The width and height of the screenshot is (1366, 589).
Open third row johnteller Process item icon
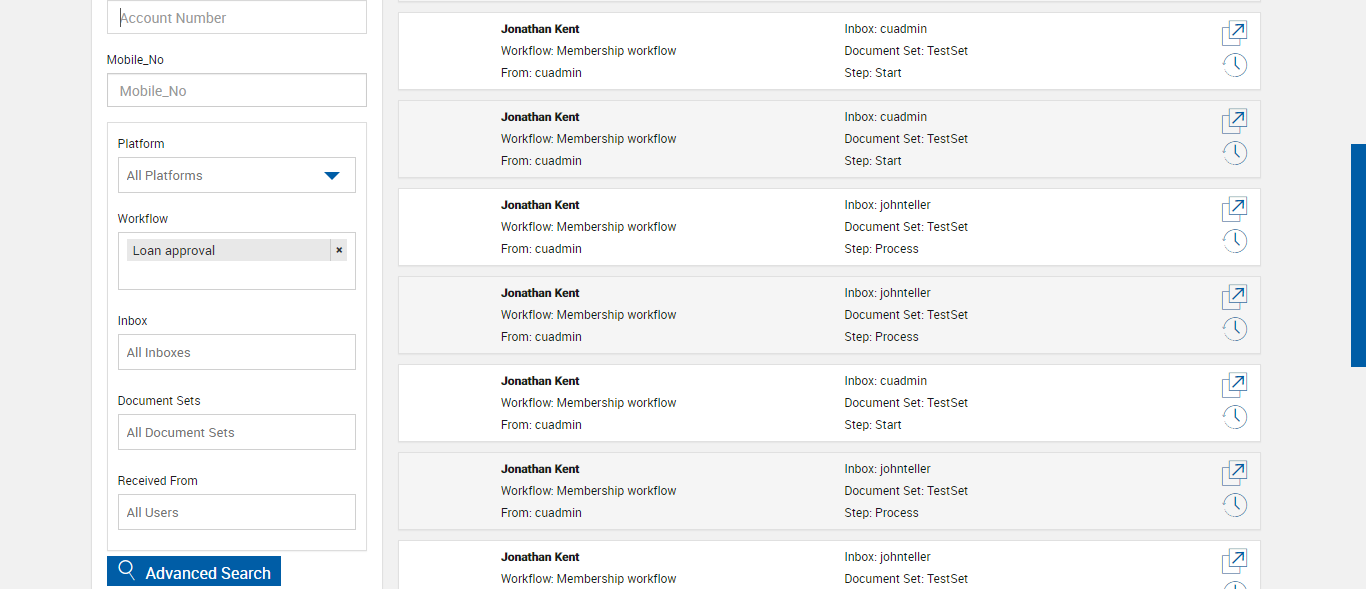click(1235, 209)
